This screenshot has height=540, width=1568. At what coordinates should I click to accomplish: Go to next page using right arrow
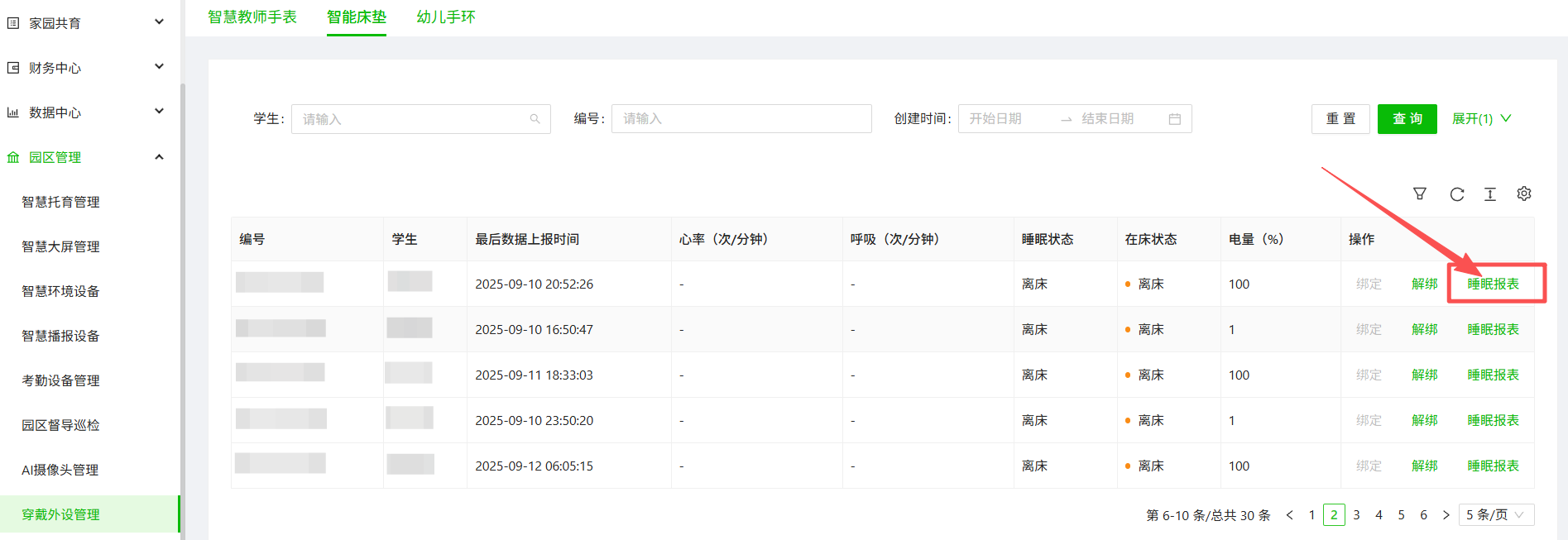coord(1446,515)
